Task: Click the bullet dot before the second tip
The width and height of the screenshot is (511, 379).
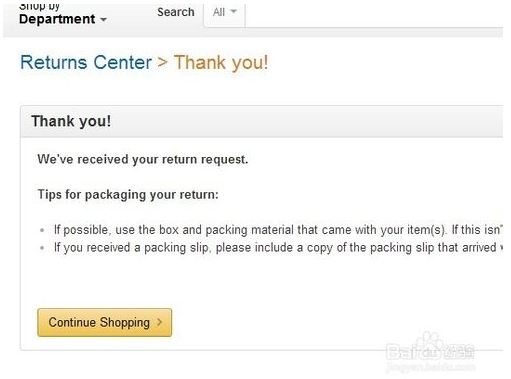Action: [x=42, y=248]
